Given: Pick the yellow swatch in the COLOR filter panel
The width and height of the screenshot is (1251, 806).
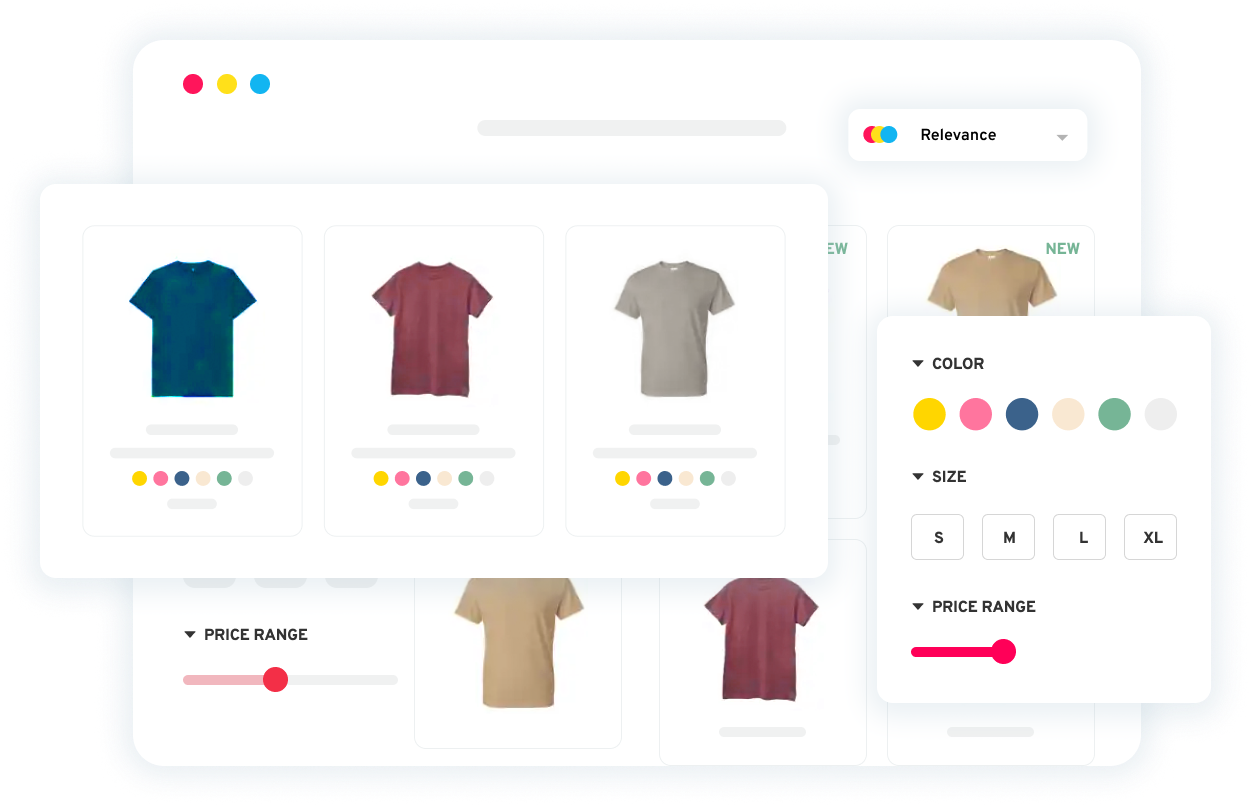Looking at the screenshot, I should click(929, 413).
